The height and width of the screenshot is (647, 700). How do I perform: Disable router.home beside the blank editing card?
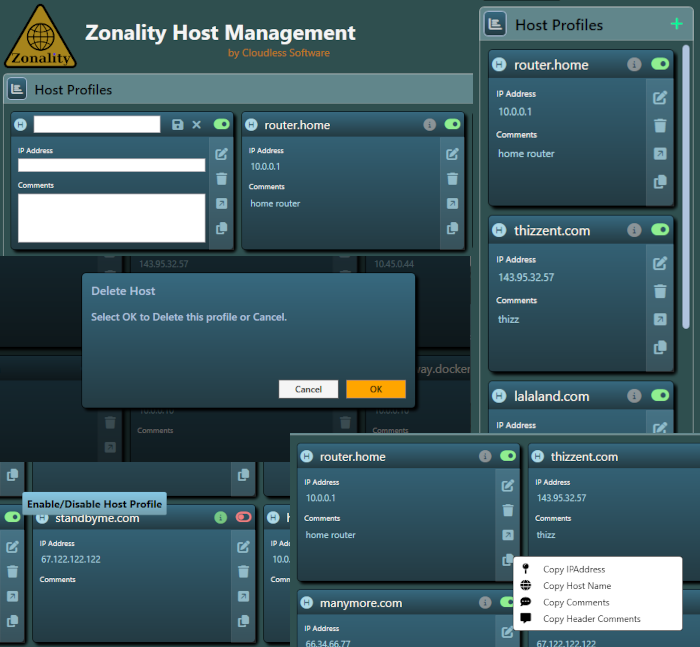tap(452, 124)
